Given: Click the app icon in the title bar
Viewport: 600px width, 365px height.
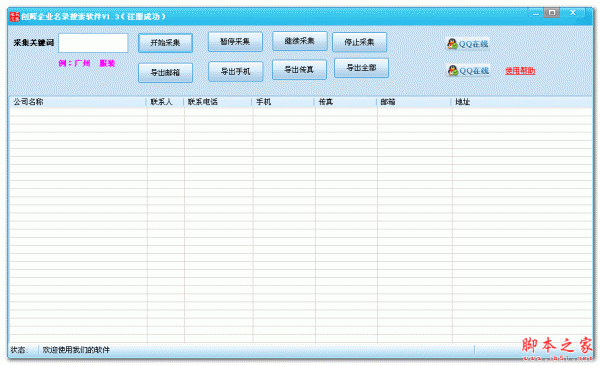Looking at the screenshot, I should point(15,16).
